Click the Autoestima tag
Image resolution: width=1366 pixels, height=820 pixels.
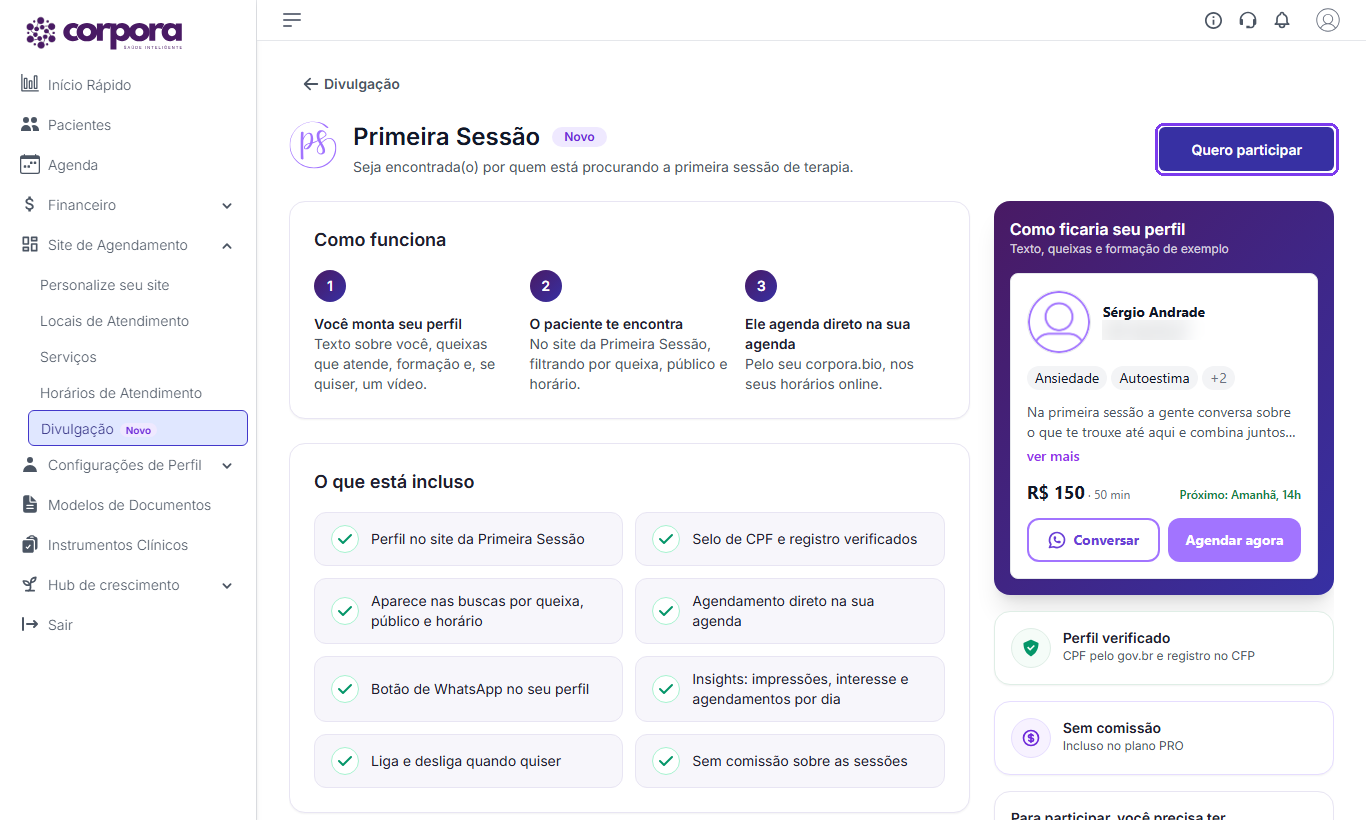tap(1154, 378)
